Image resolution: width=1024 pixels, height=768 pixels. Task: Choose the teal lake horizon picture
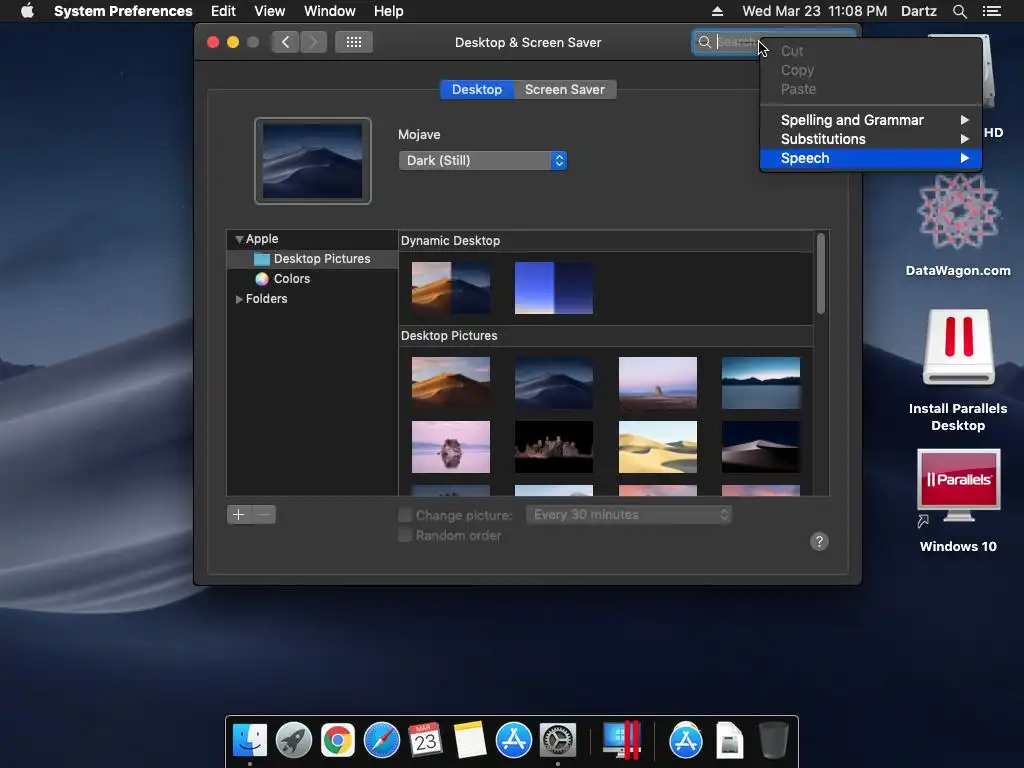coord(761,383)
